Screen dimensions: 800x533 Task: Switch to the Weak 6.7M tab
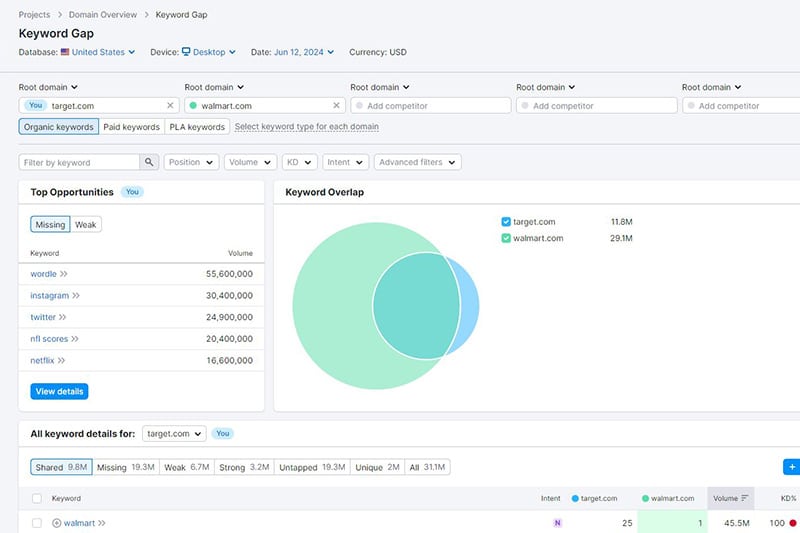coord(187,467)
